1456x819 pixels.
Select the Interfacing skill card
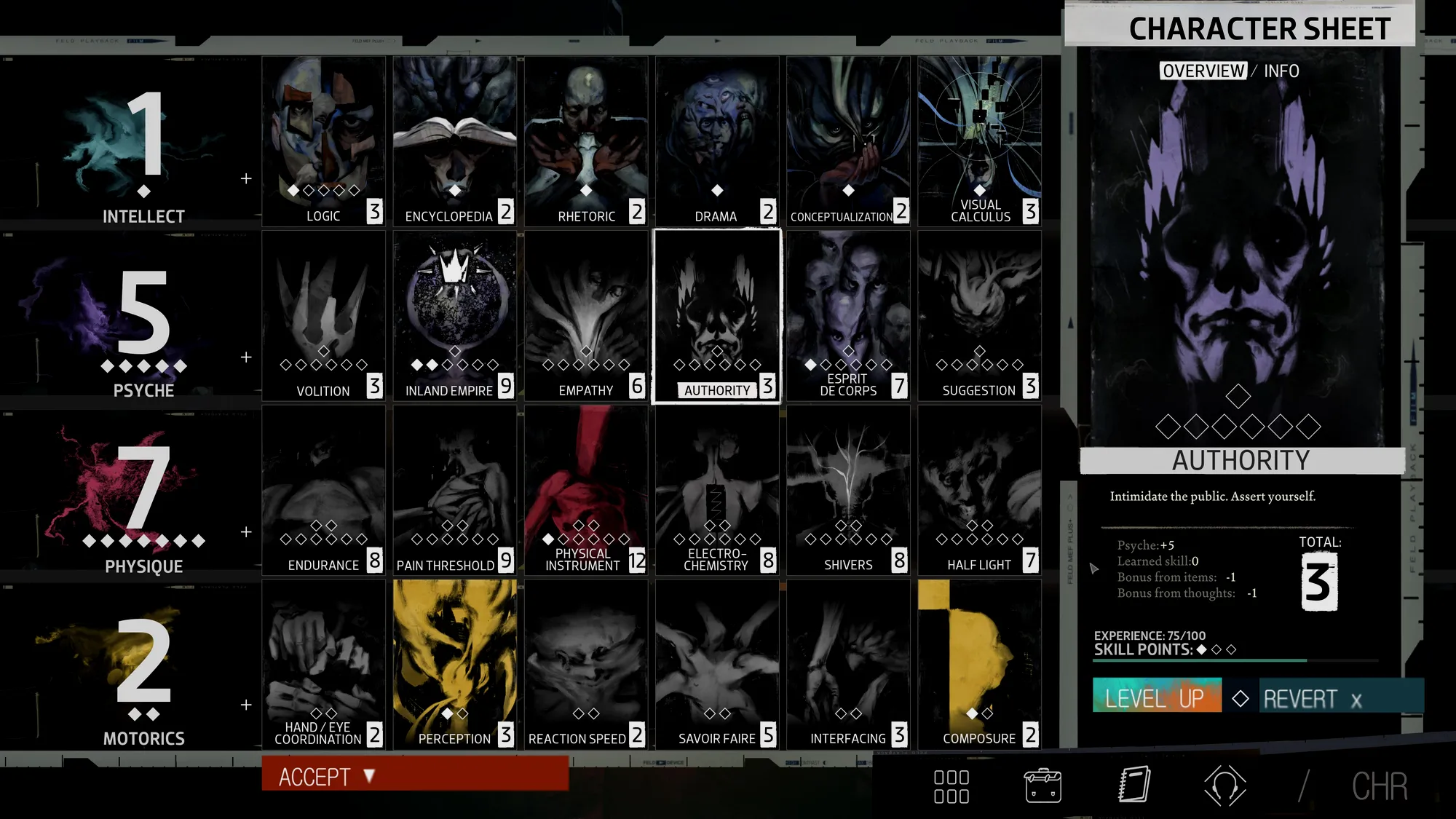[x=848, y=665]
